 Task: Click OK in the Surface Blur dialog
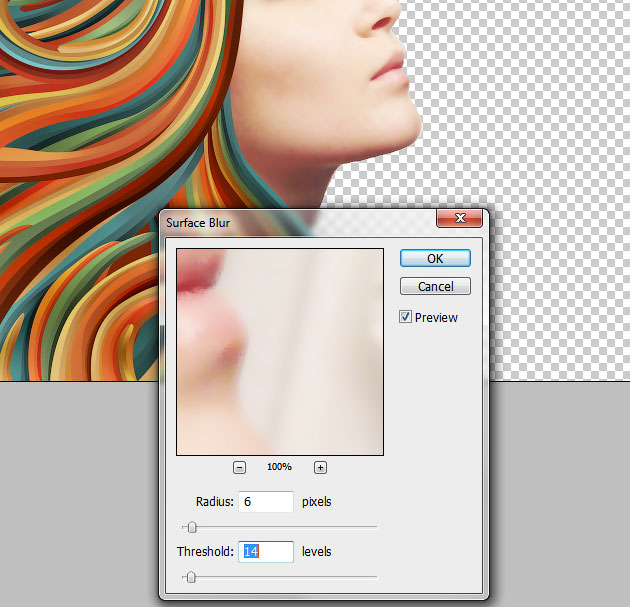435,258
